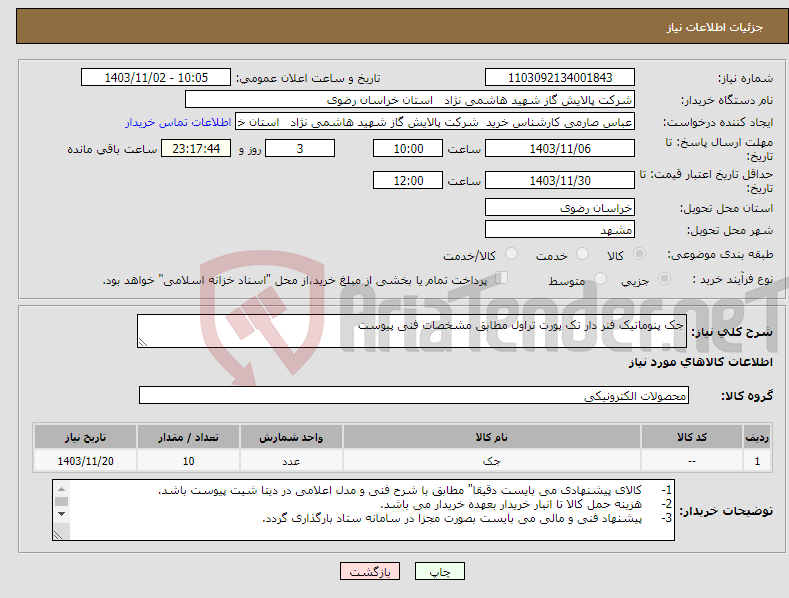789x598 pixels.
Task: Click the item name cell جک
Action: pyautogui.click(x=492, y=461)
